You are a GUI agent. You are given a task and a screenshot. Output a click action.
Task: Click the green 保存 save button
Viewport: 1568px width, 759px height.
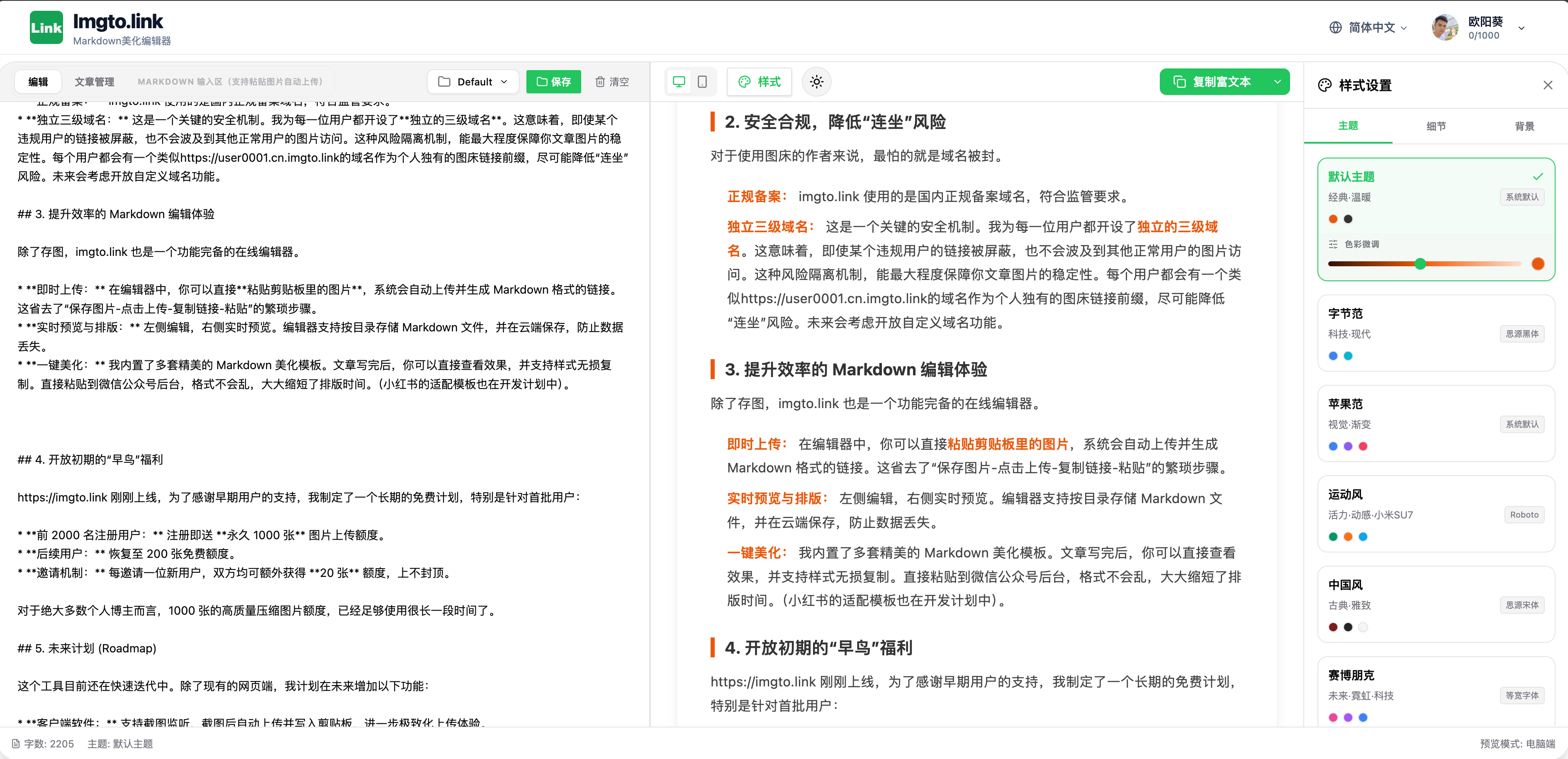point(553,82)
